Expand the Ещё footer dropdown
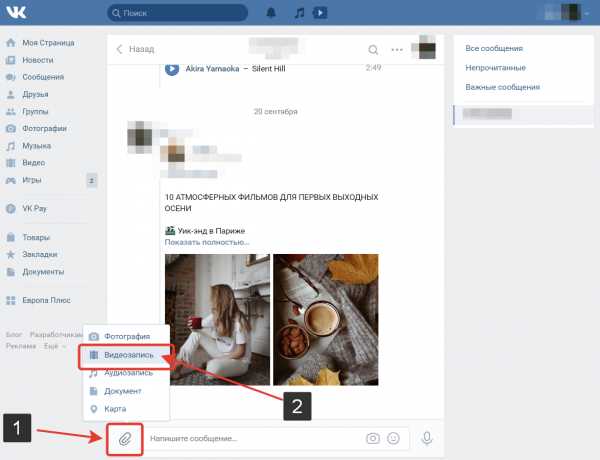Image resolution: width=600 pixels, height=460 pixels. tap(55, 346)
